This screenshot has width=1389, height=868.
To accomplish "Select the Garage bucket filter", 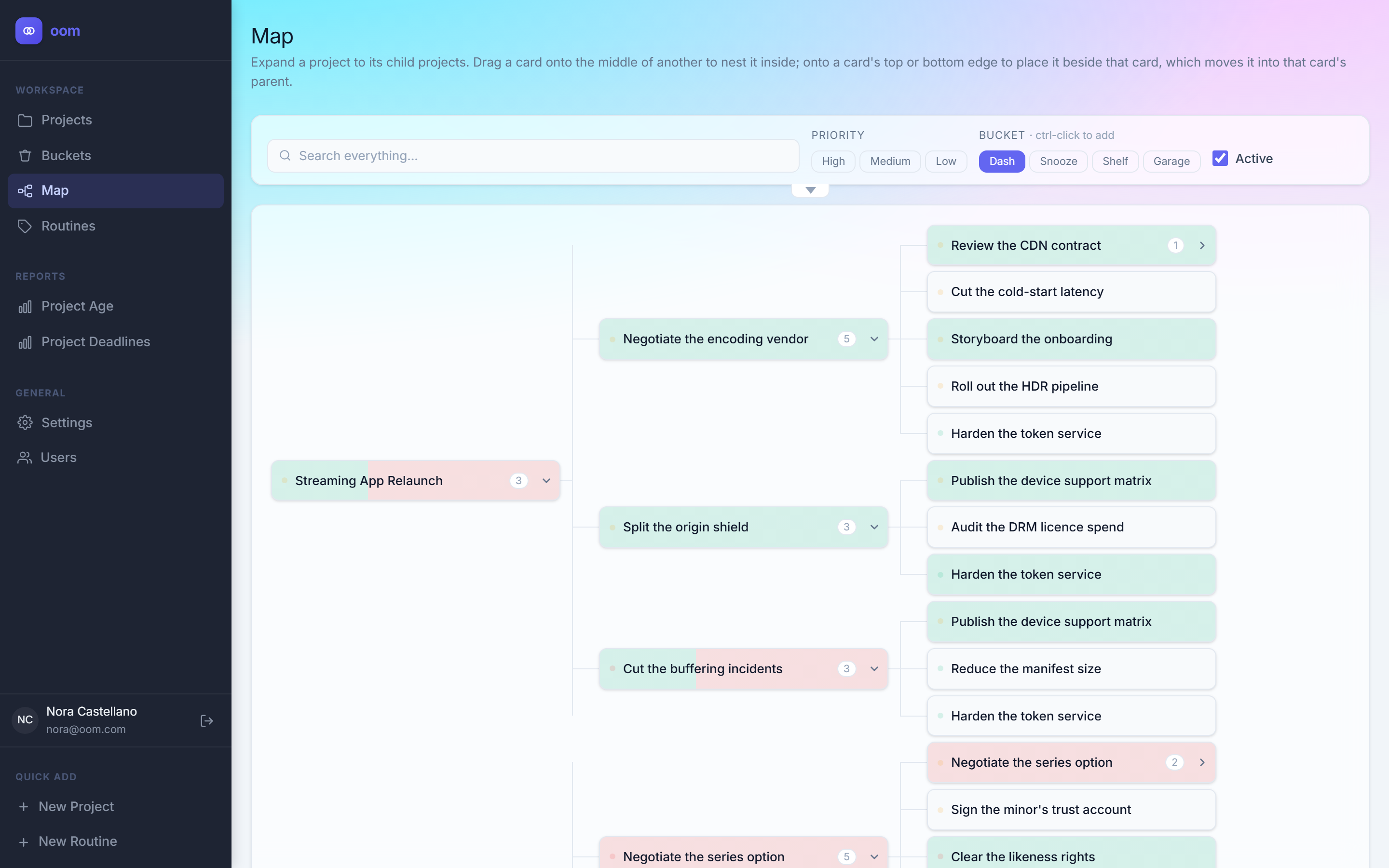I will coord(1171,162).
